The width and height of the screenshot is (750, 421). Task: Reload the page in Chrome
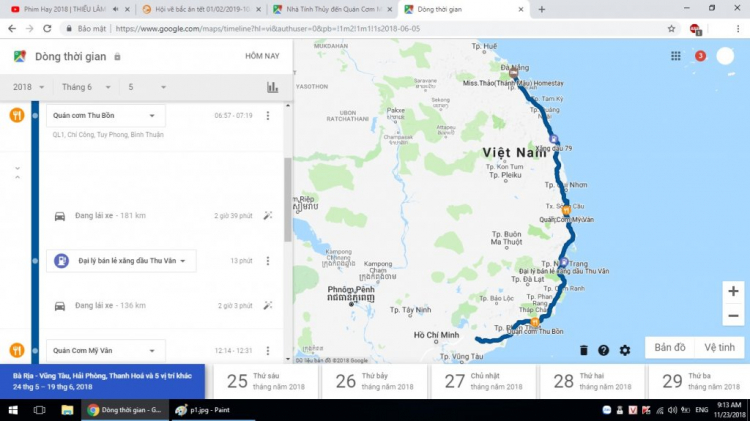pos(47,29)
